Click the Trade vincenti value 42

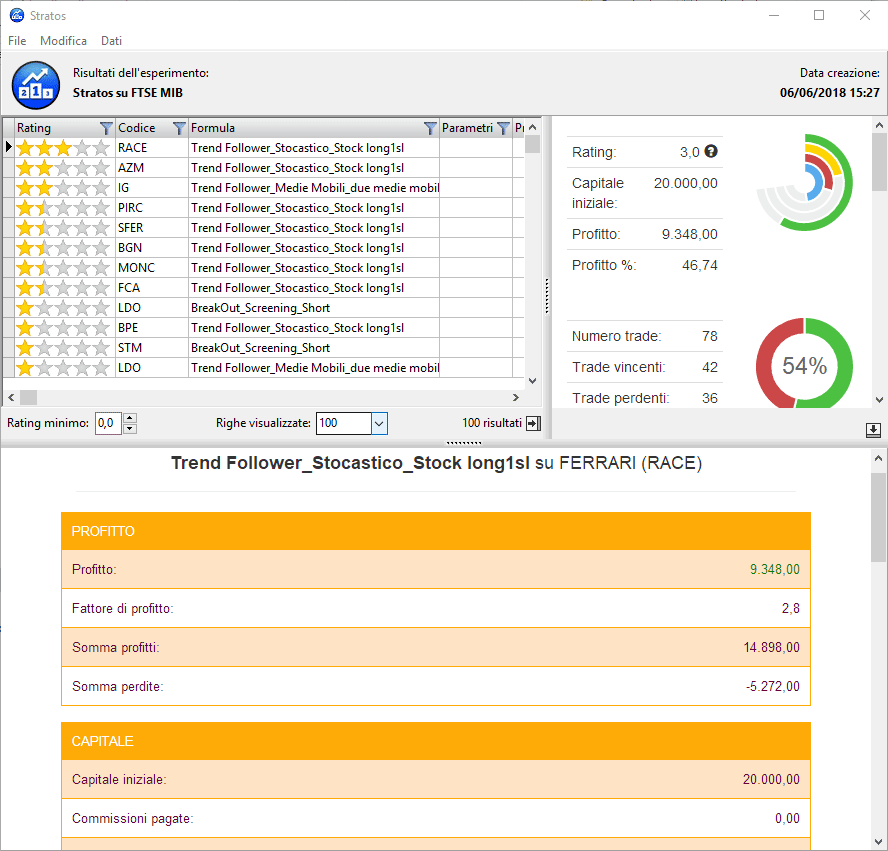pos(710,367)
